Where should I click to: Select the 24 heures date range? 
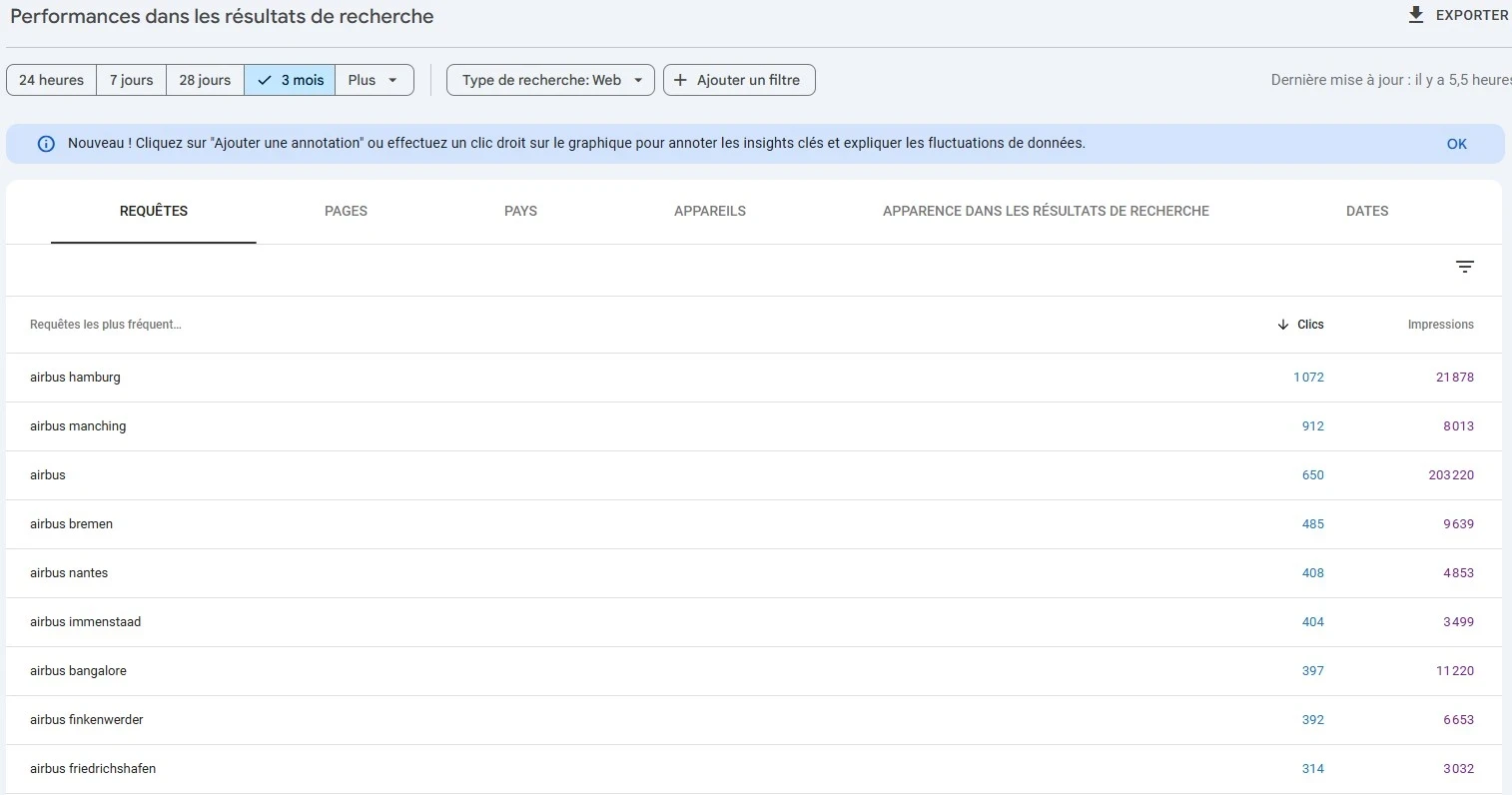coord(50,79)
